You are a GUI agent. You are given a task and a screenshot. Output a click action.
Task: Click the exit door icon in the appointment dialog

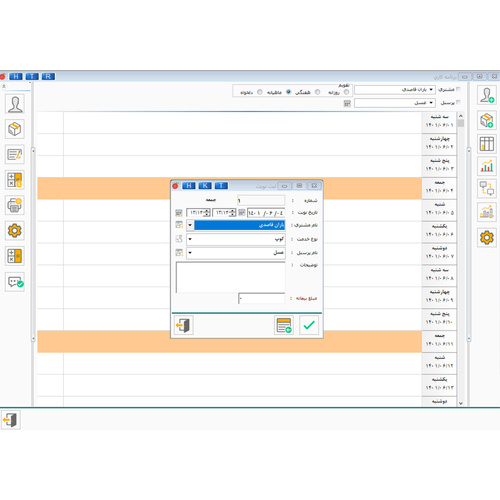pos(184,325)
